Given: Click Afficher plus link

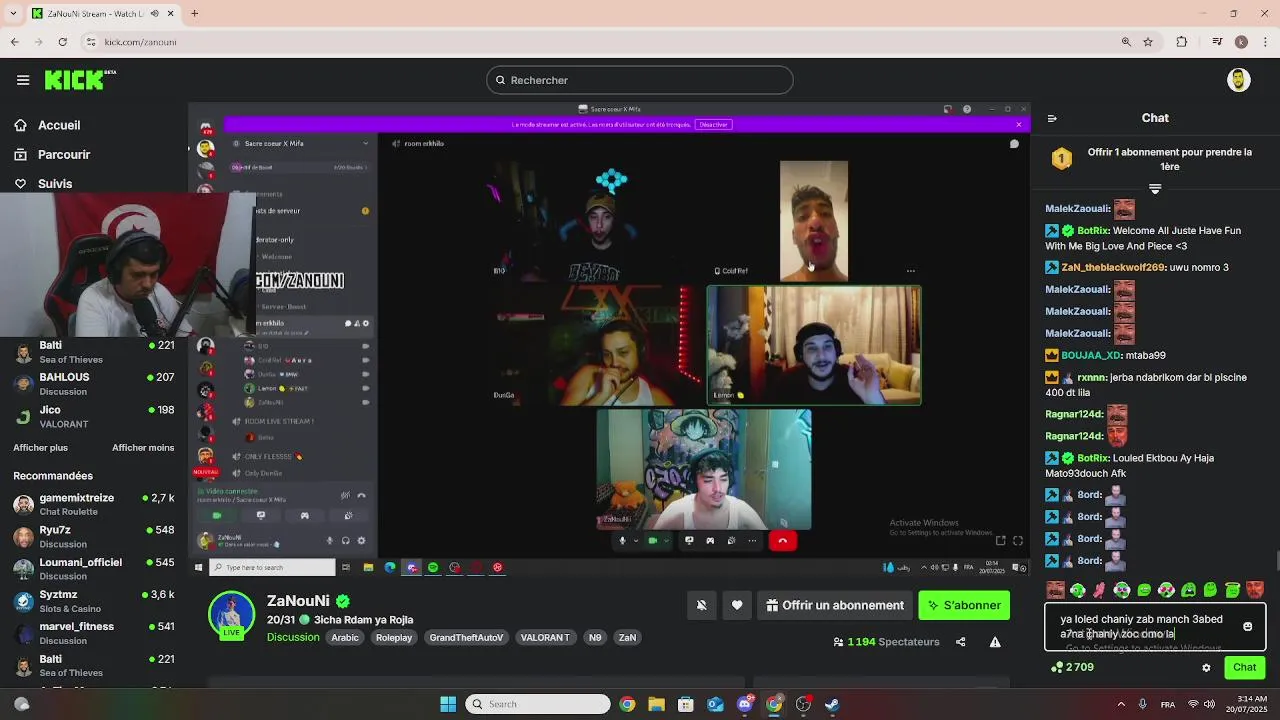Looking at the screenshot, I should click(x=41, y=448).
